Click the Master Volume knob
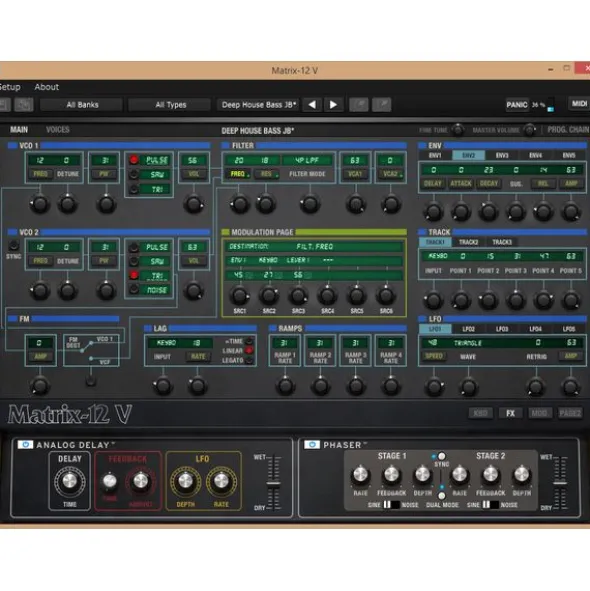This screenshot has height=591, width=590. [530, 130]
